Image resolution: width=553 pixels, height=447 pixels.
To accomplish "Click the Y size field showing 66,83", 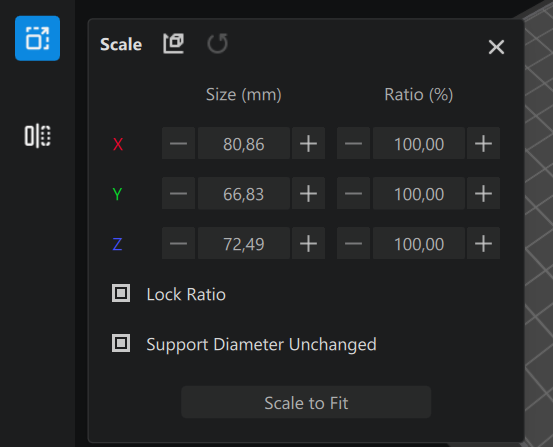I will (x=244, y=193).
